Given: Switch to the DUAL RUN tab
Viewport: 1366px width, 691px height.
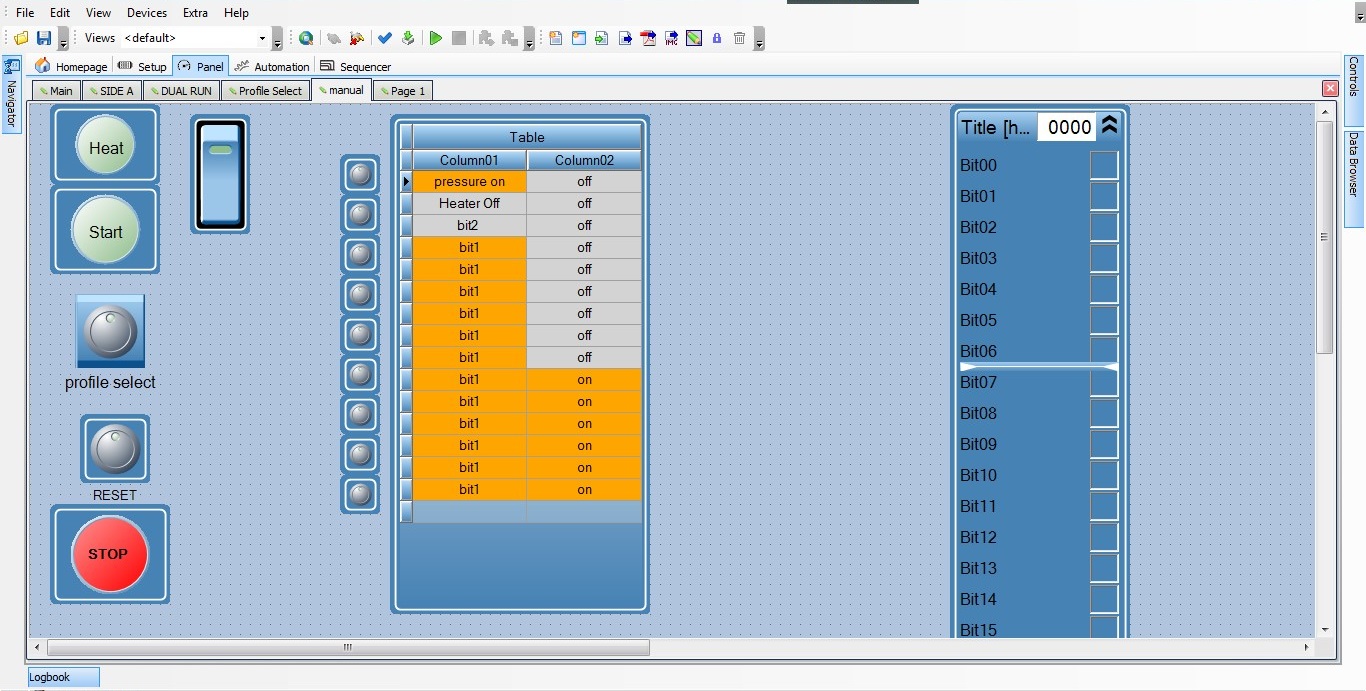Looking at the screenshot, I should tap(180, 91).
